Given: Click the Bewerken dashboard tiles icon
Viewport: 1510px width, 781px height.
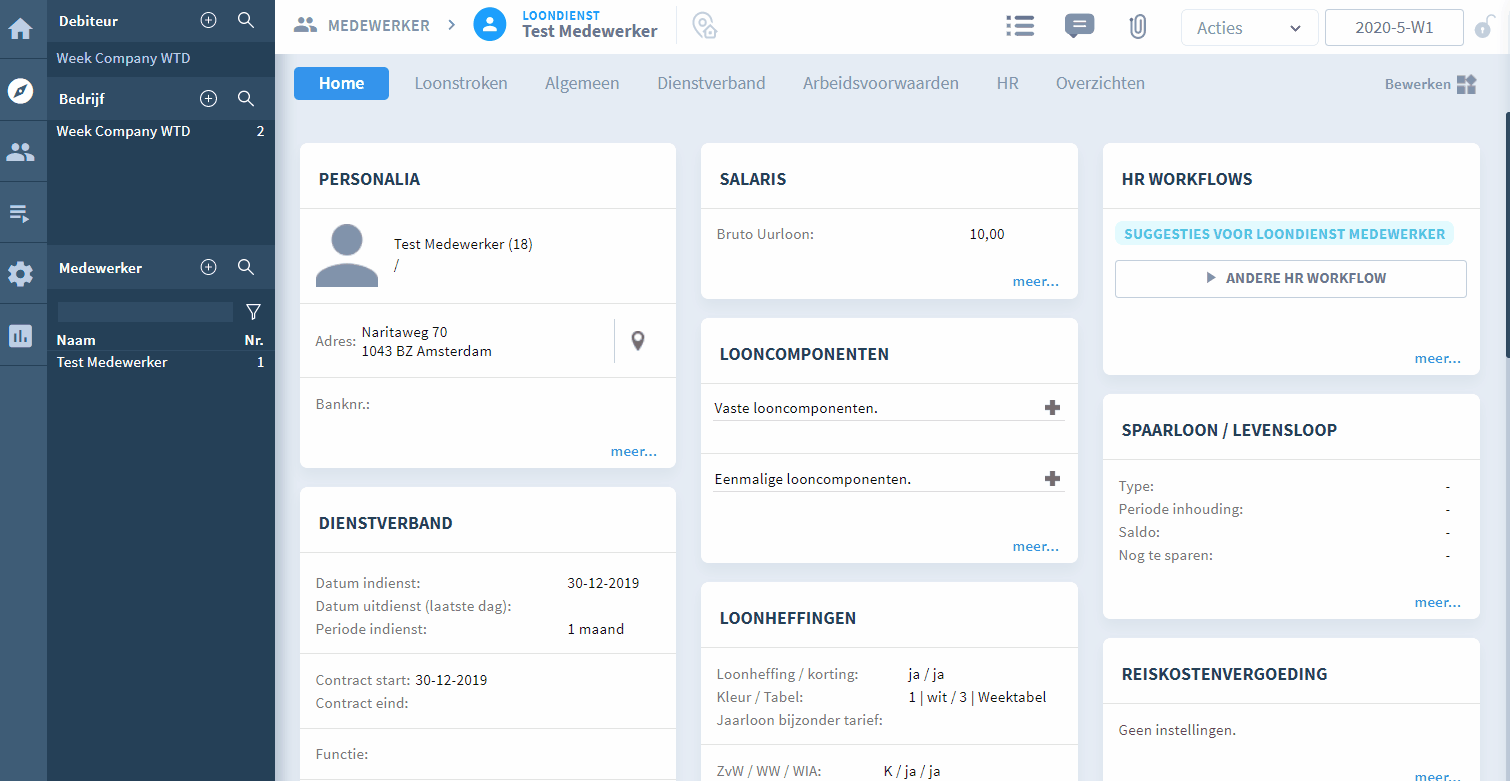Looking at the screenshot, I should point(1466,84).
